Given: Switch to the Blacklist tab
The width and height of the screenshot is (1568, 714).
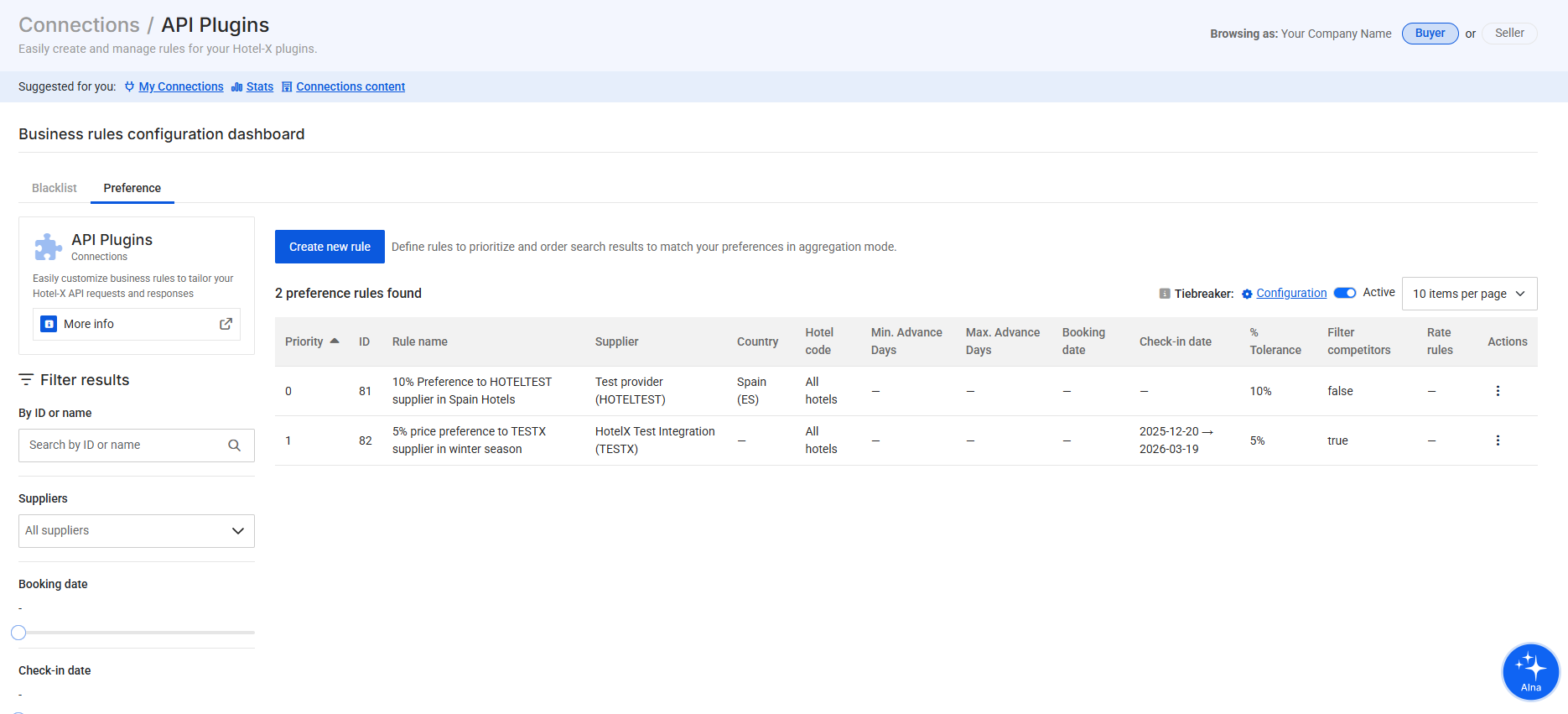Looking at the screenshot, I should (55, 188).
